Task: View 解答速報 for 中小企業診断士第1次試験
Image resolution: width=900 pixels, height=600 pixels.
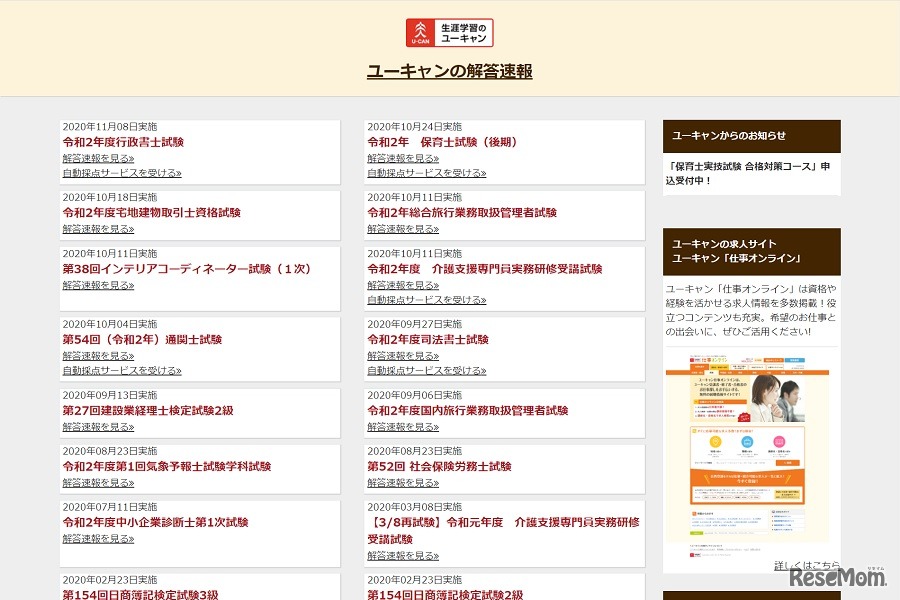Action: point(98,537)
